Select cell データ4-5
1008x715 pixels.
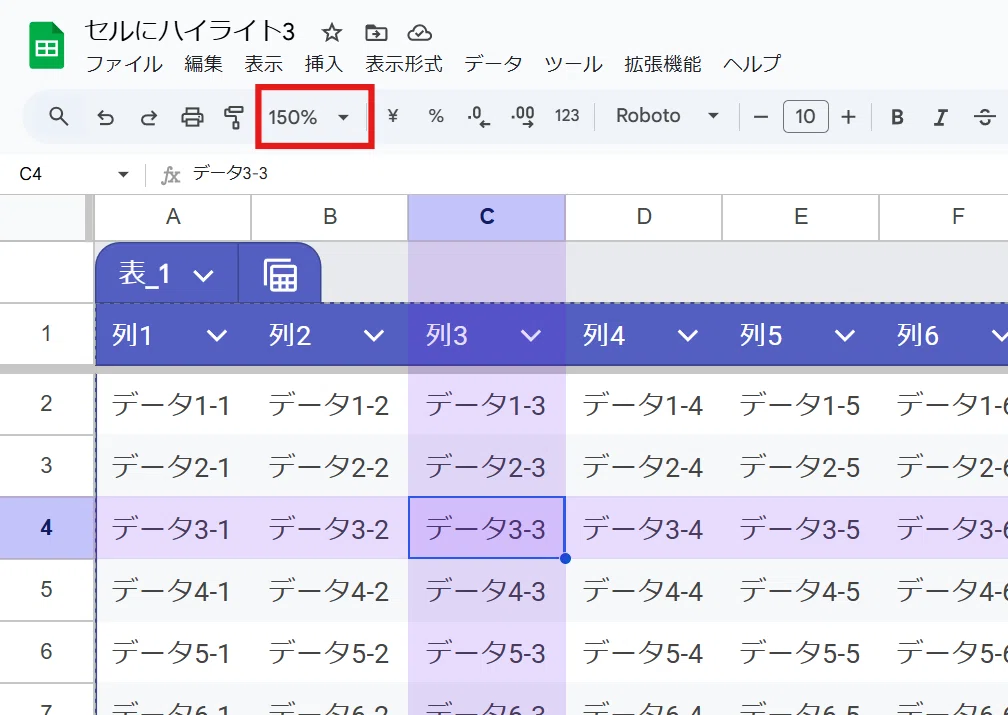click(800, 590)
